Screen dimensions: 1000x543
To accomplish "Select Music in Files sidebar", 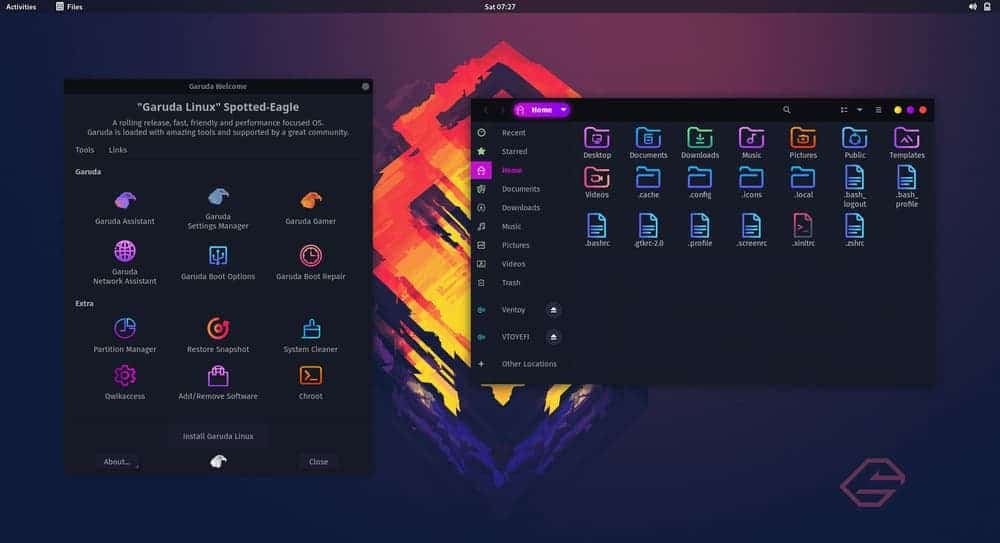I will pyautogui.click(x=520, y=227).
